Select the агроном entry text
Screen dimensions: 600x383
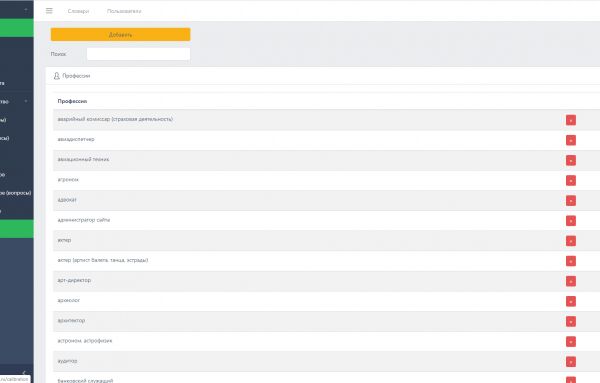pyautogui.click(x=68, y=179)
